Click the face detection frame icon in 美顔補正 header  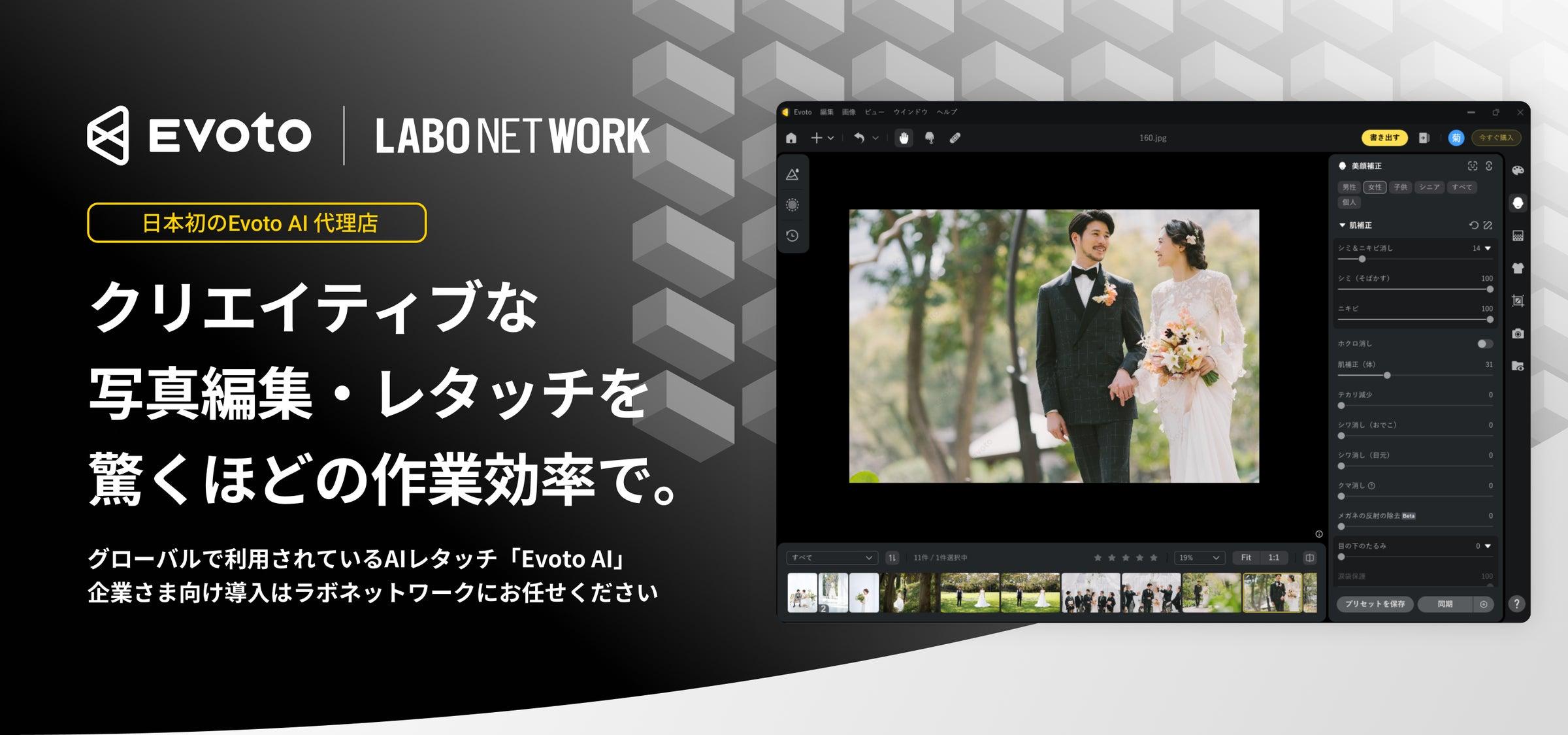point(1473,166)
